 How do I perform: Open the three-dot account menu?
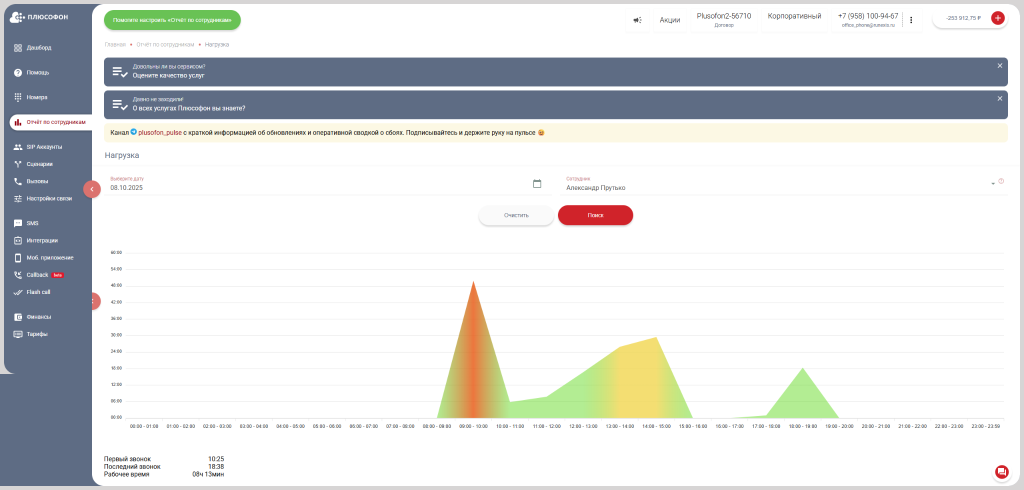[x=911, y=19]
